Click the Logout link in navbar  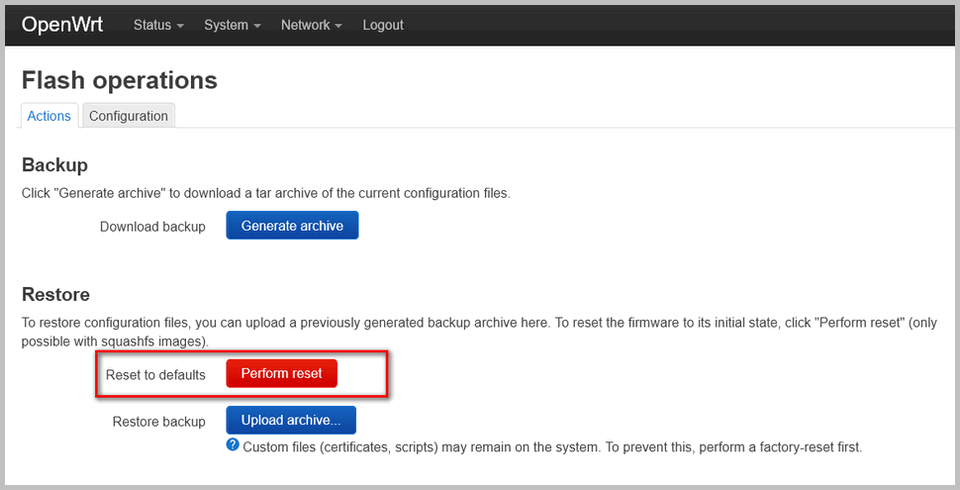(383, 25)
